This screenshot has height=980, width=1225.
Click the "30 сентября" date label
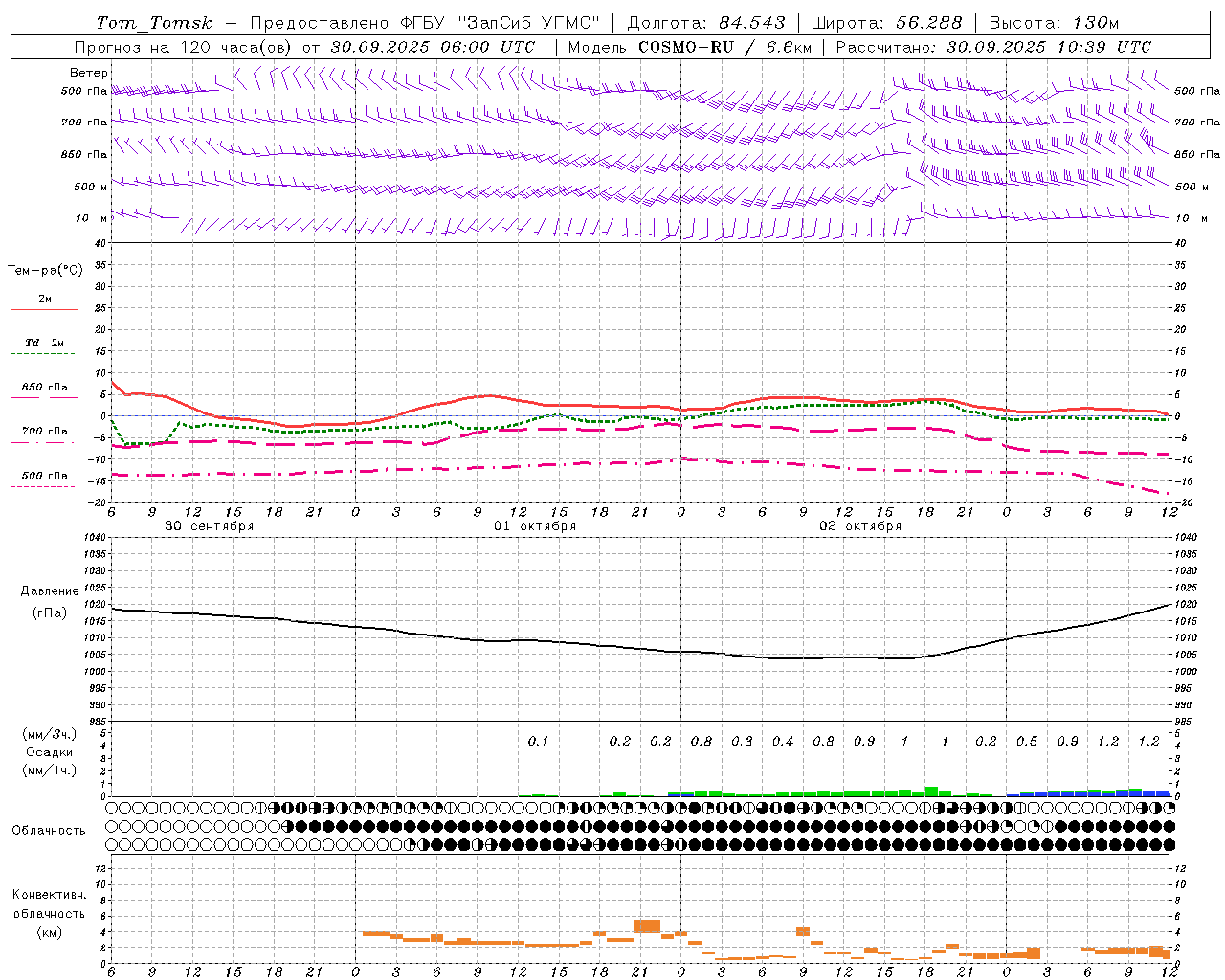[210, 526]
